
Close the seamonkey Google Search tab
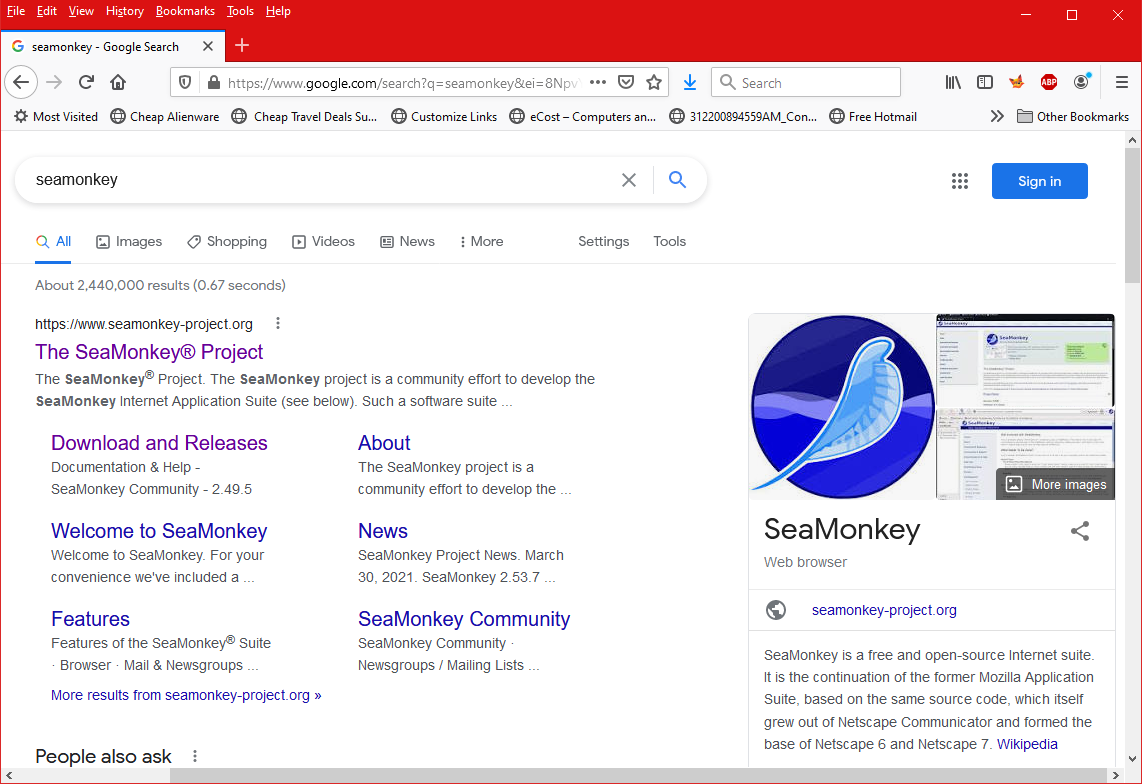point(208,46)
